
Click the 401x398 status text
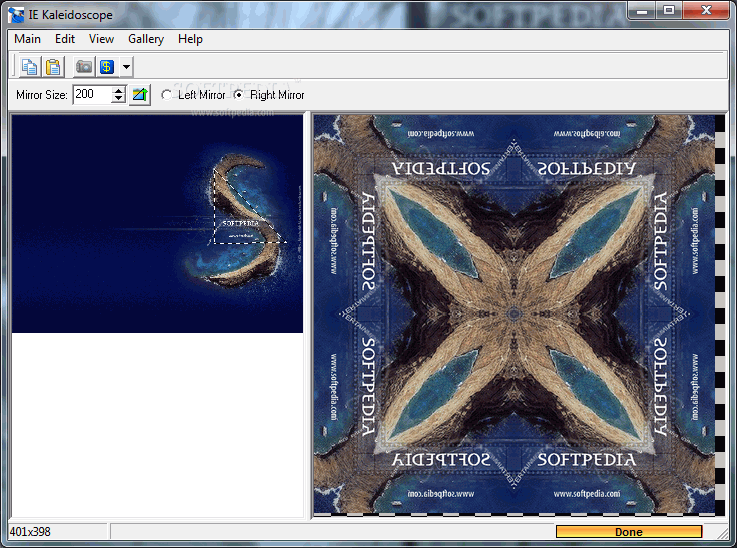(x=30, y=532)
